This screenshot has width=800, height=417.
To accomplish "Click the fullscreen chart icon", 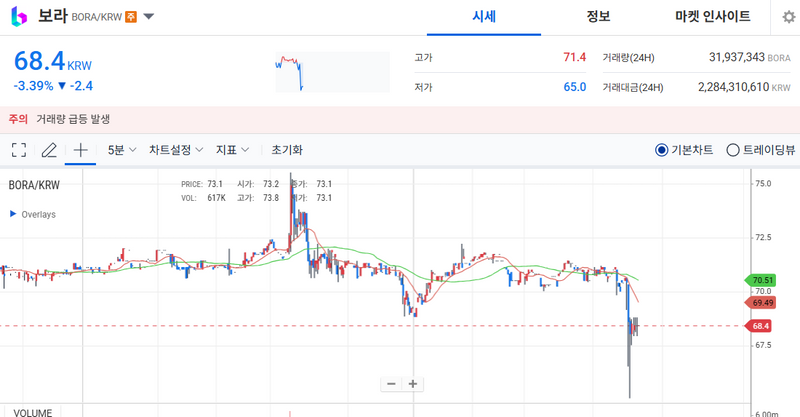I will (18, 150).
